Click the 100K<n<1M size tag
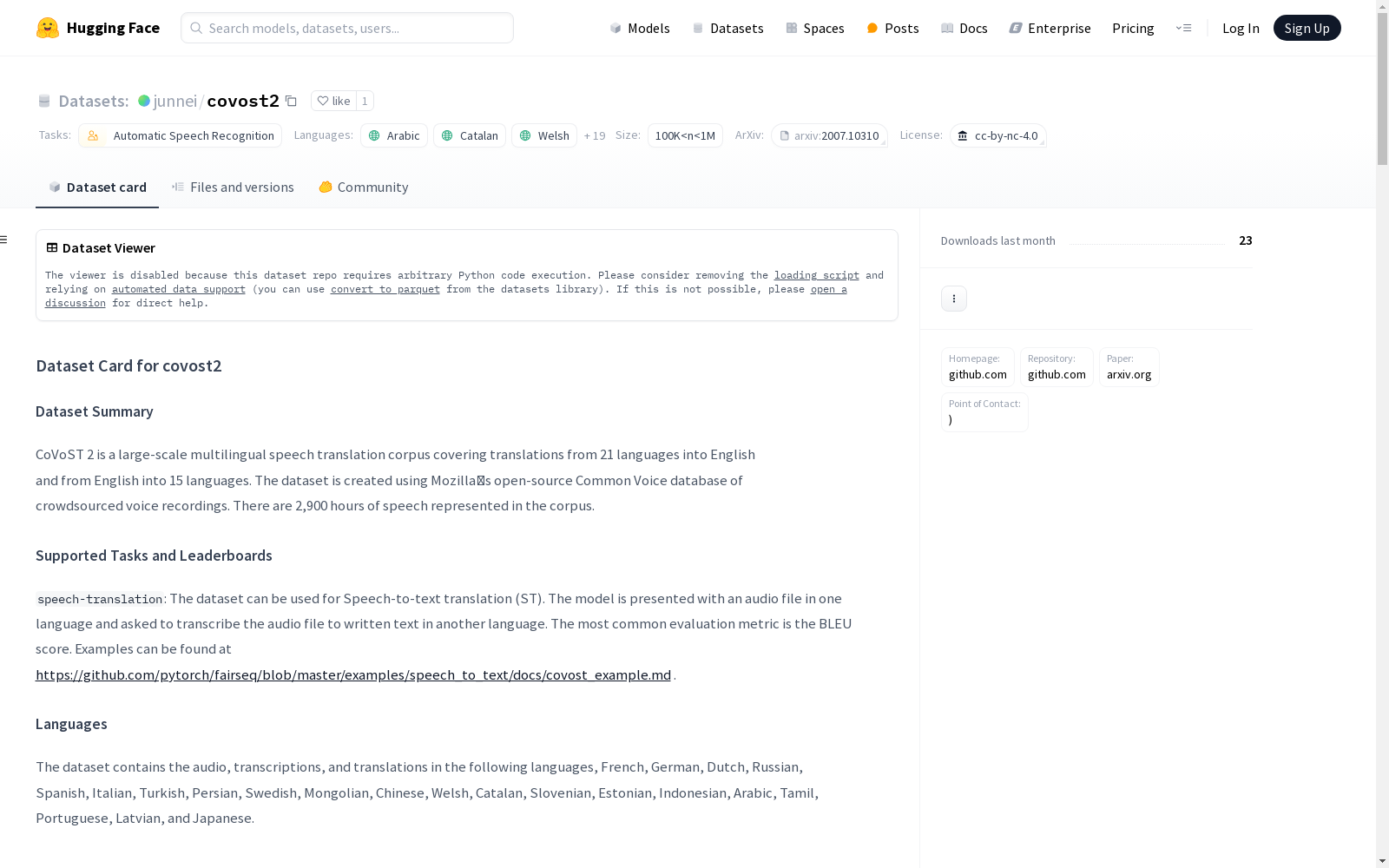The image size is (1389, 868). coord(685,135)
